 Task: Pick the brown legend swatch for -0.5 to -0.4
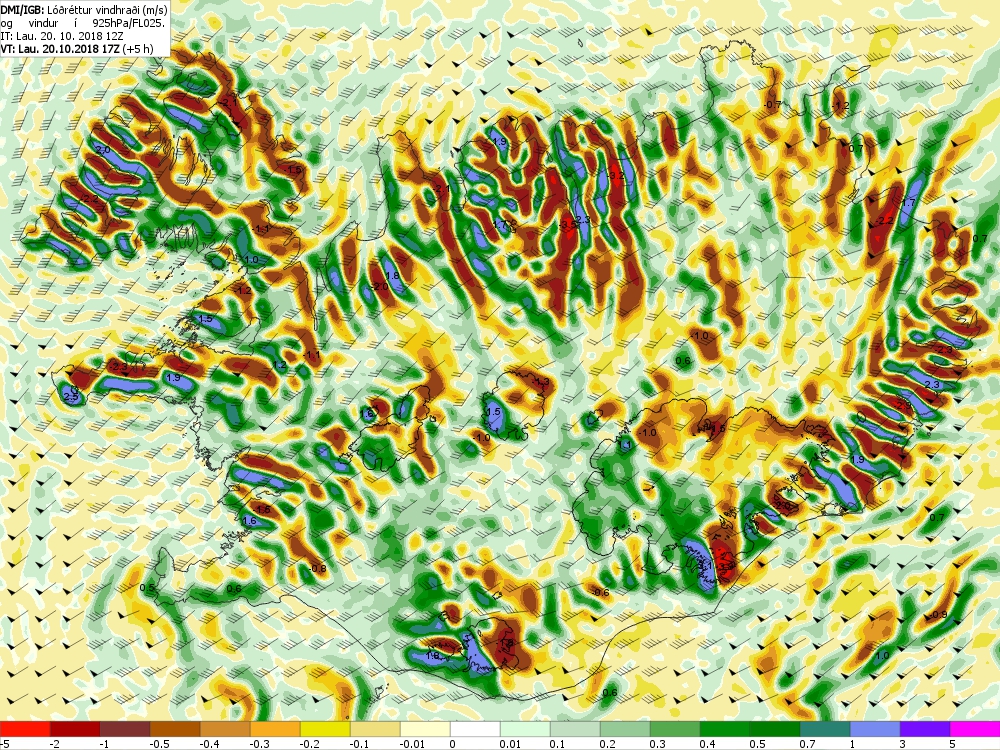point(175,729)
